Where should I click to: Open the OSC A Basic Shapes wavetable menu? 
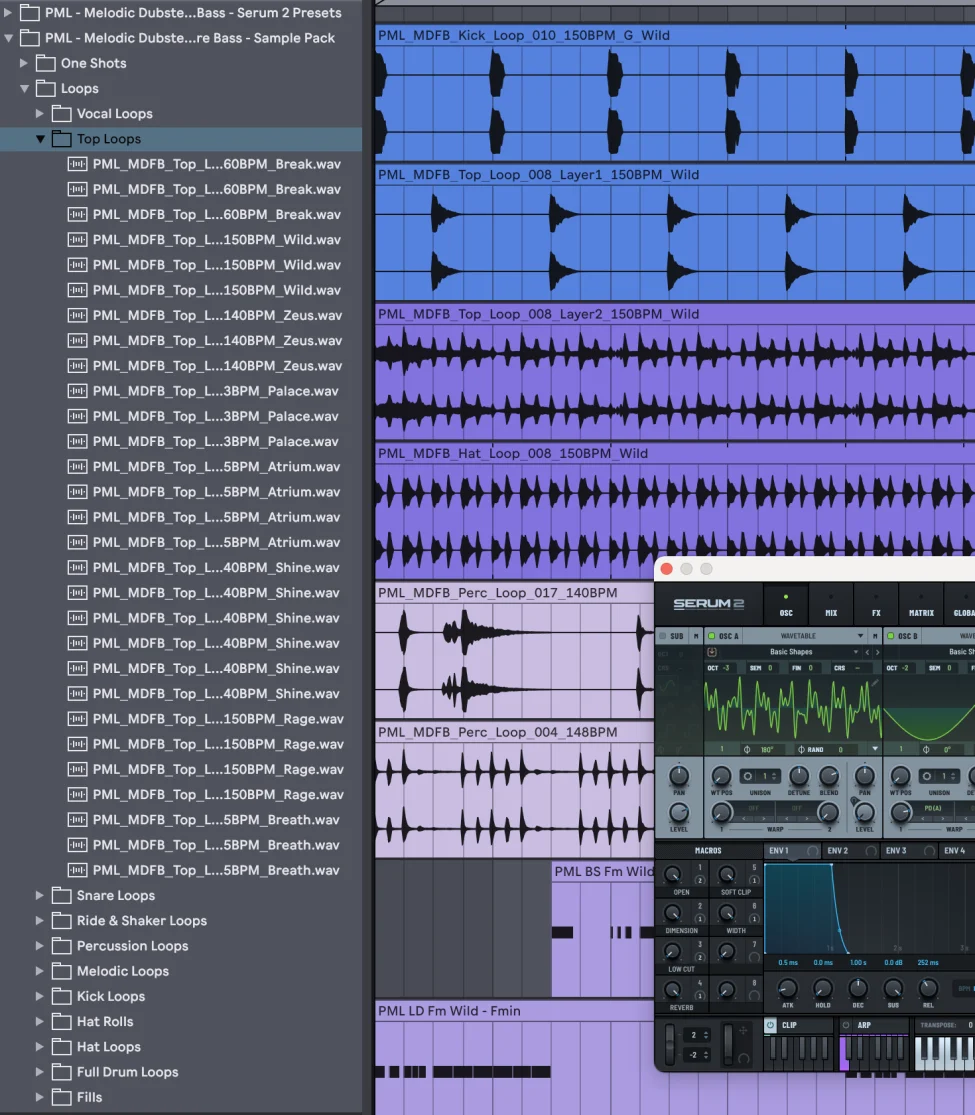[x=791, y=651]
